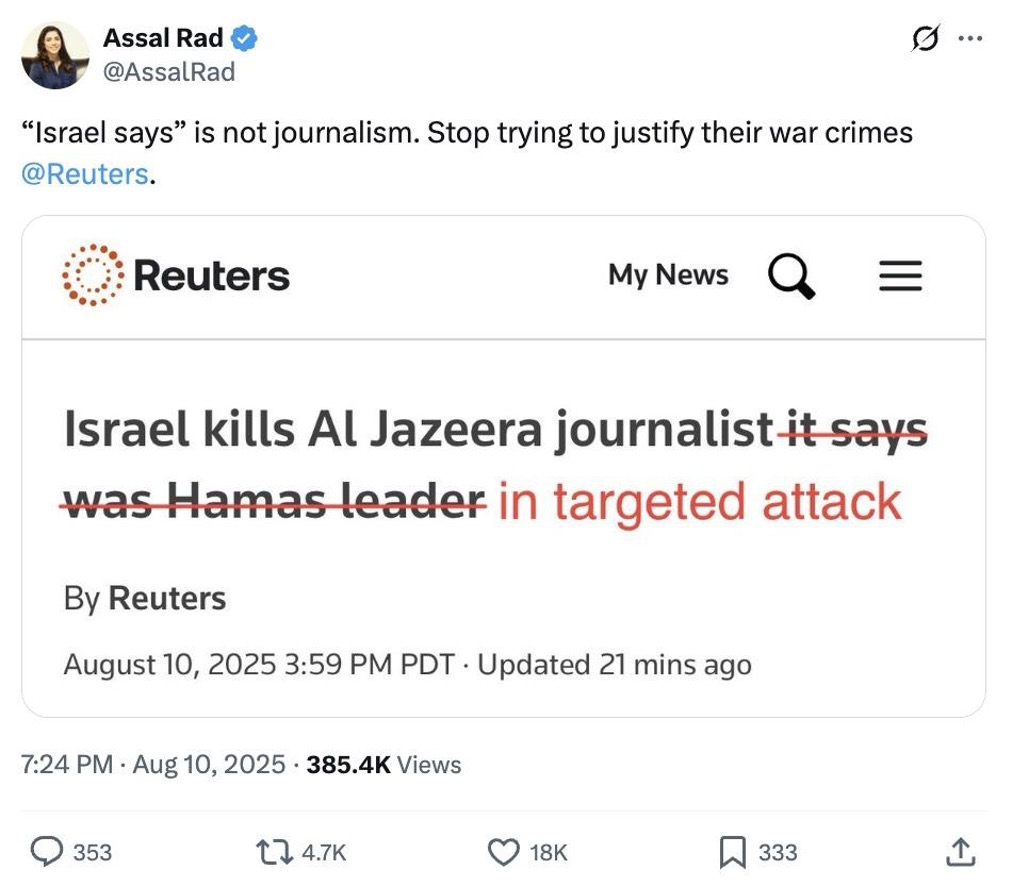Like the tweet with heart icon
The height and width of the screenshot is (888, 1012).
point(501,851)
